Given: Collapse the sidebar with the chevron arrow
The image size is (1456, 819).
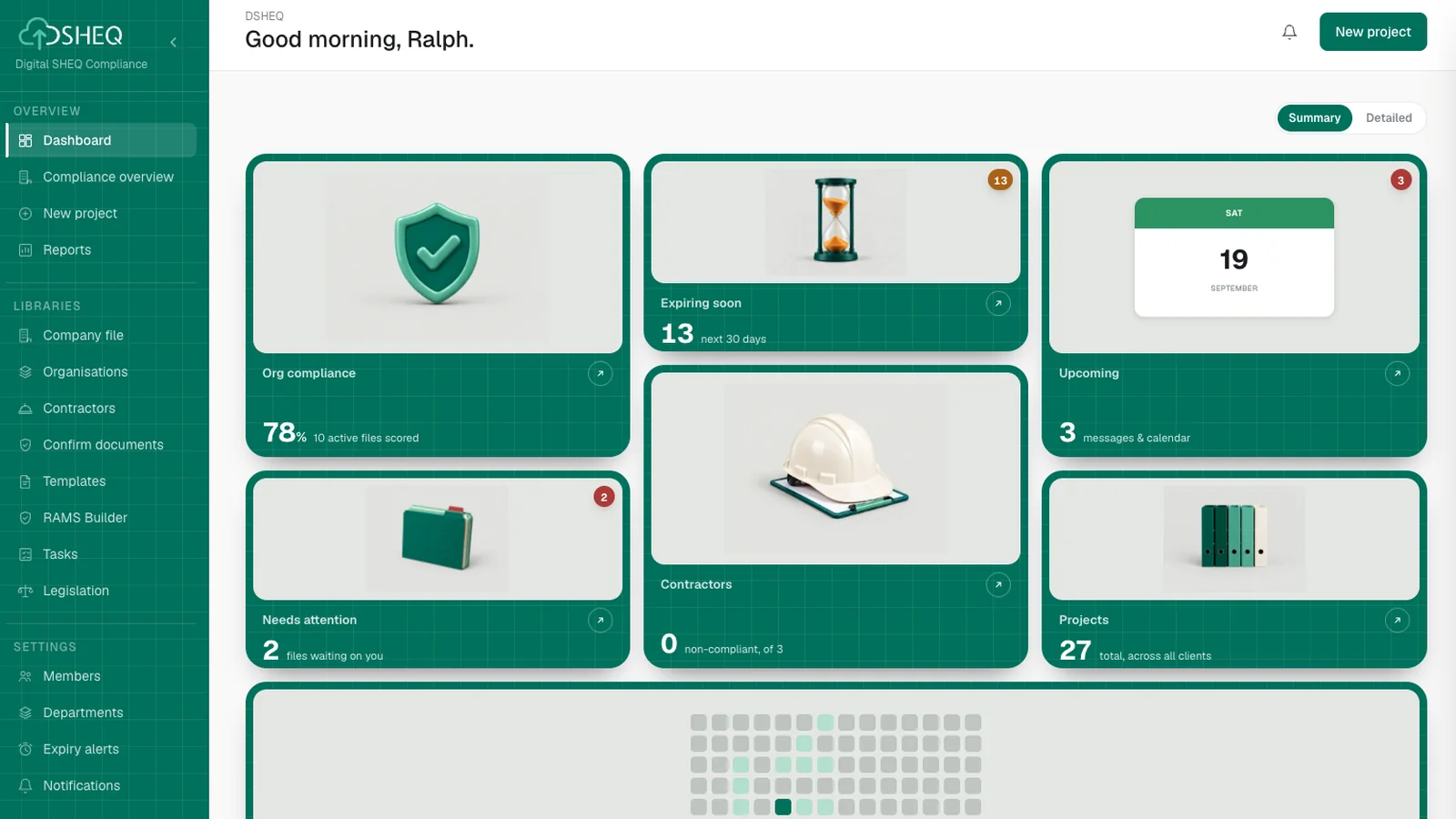Looking at the screenshot, I should click(x=173, y=42).
